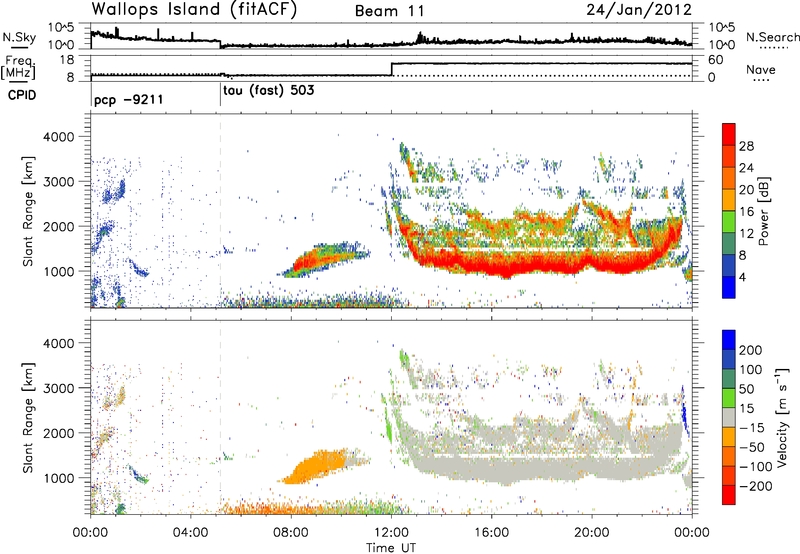Click the "4" tick on Power colorbar
The image size is (800, 554).
tap(742, 278)
